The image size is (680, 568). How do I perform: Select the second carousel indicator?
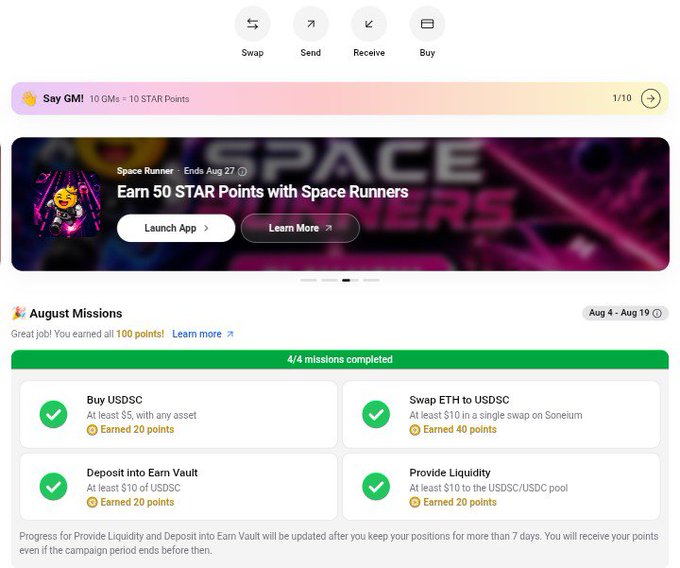pos(330,281)
